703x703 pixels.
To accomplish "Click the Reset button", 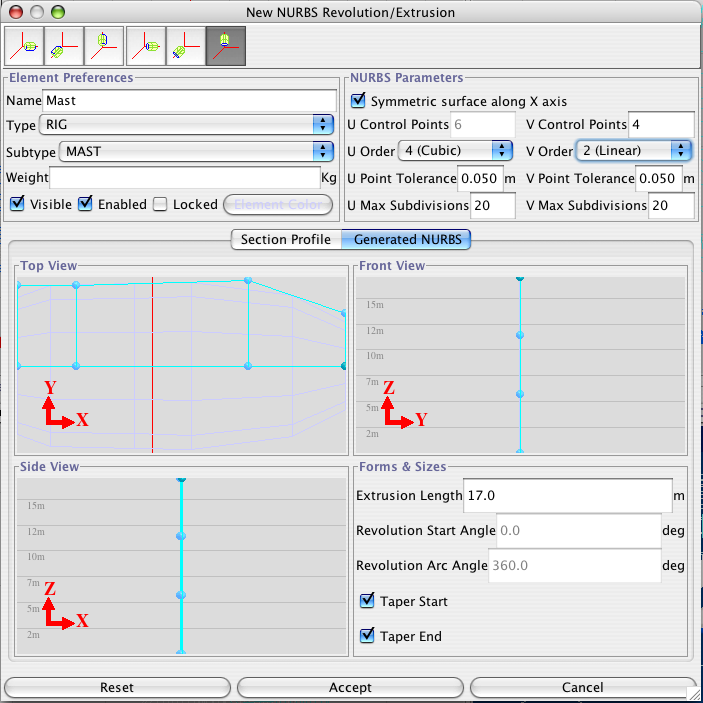I will [117, 688].
